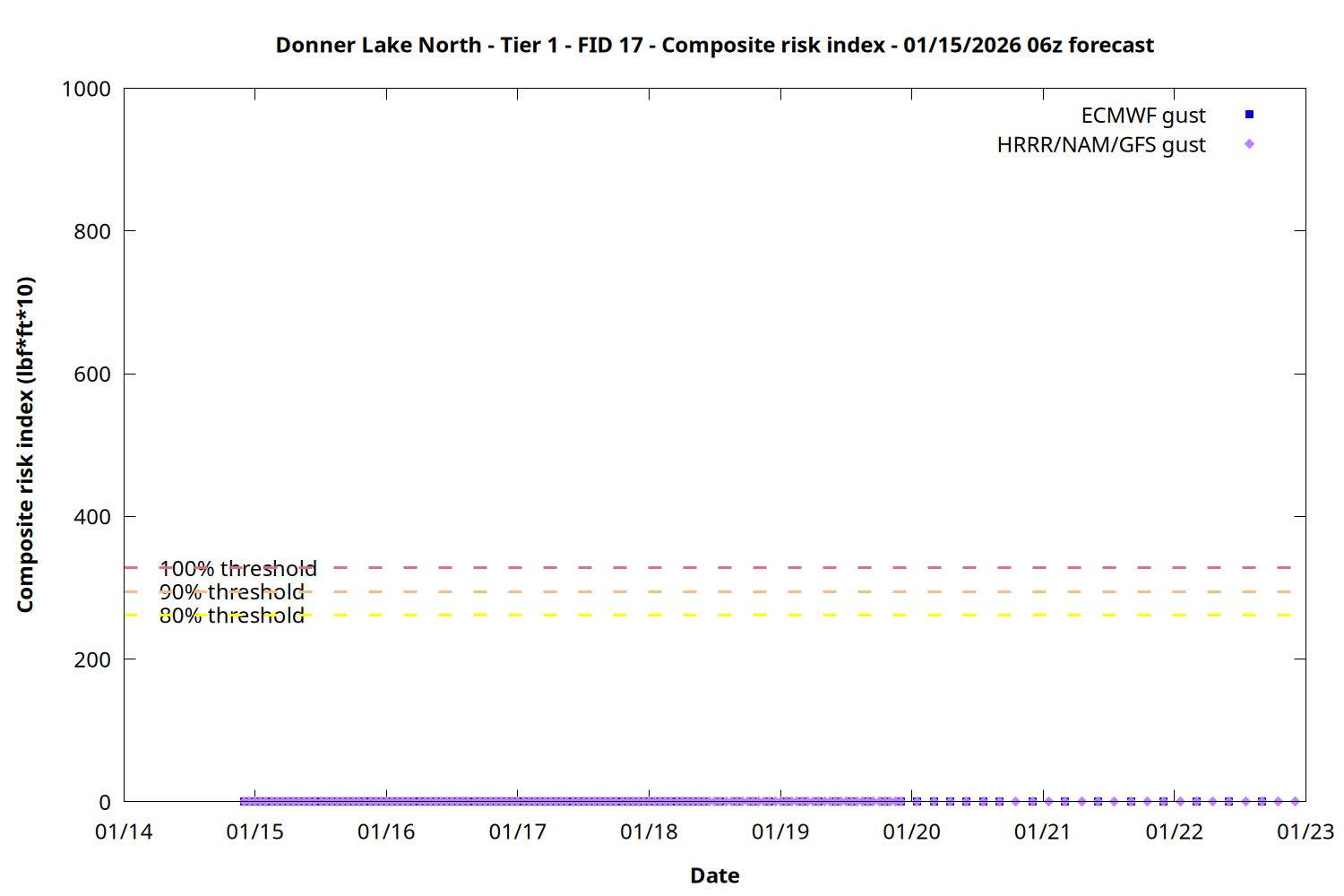Click the 01/18 date tick label
This screenshot has width=1344, height=896.
click(649, 832)
